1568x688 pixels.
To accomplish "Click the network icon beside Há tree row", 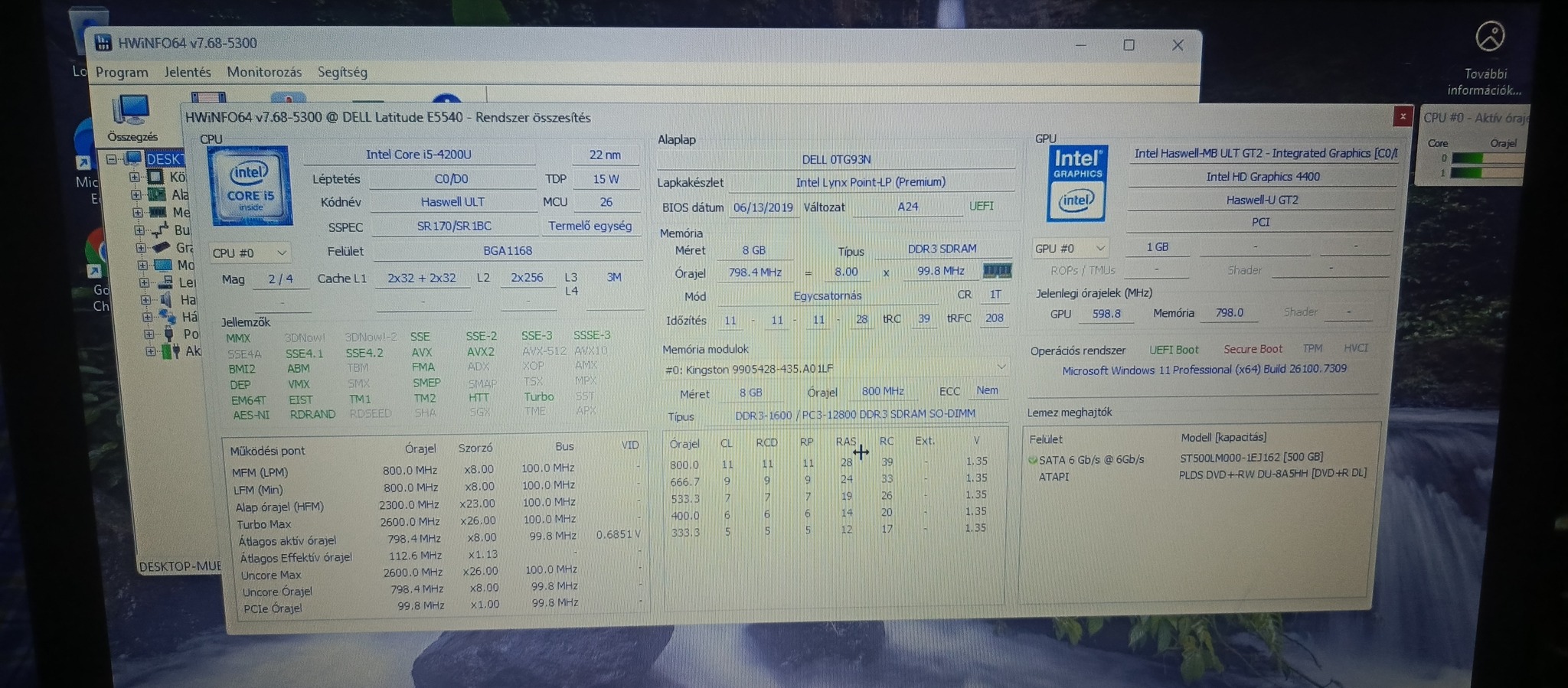I will 168,317.
